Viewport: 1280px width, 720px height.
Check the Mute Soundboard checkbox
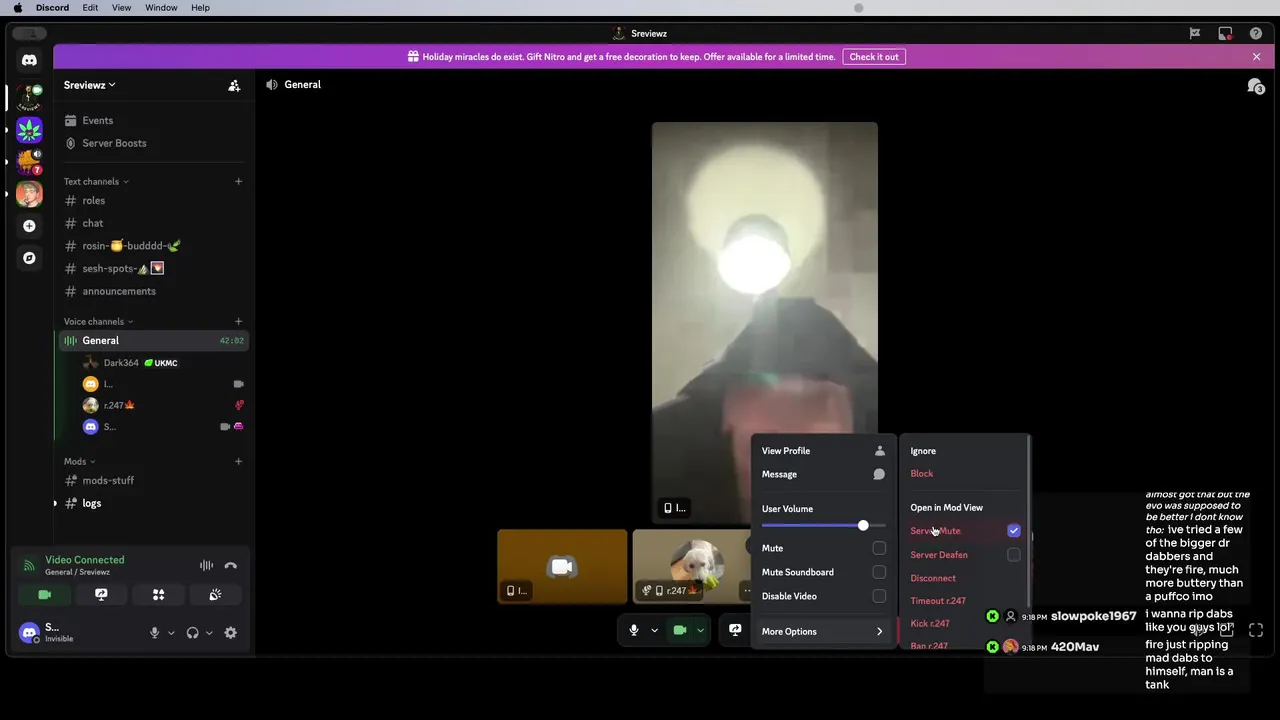tap(879, 572)
